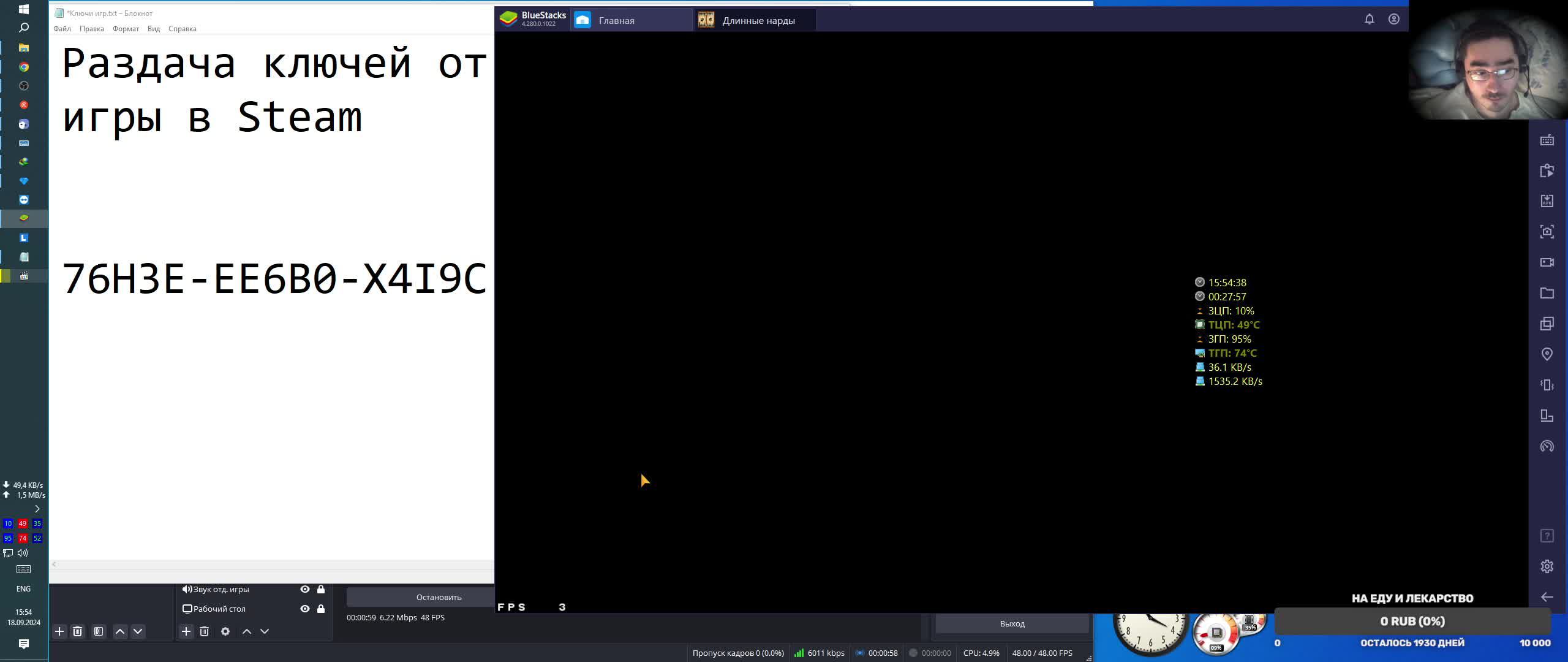Screen dimensions: 1568x662
Task: Move scene up with chevron arrow
Action: [120, 631]
